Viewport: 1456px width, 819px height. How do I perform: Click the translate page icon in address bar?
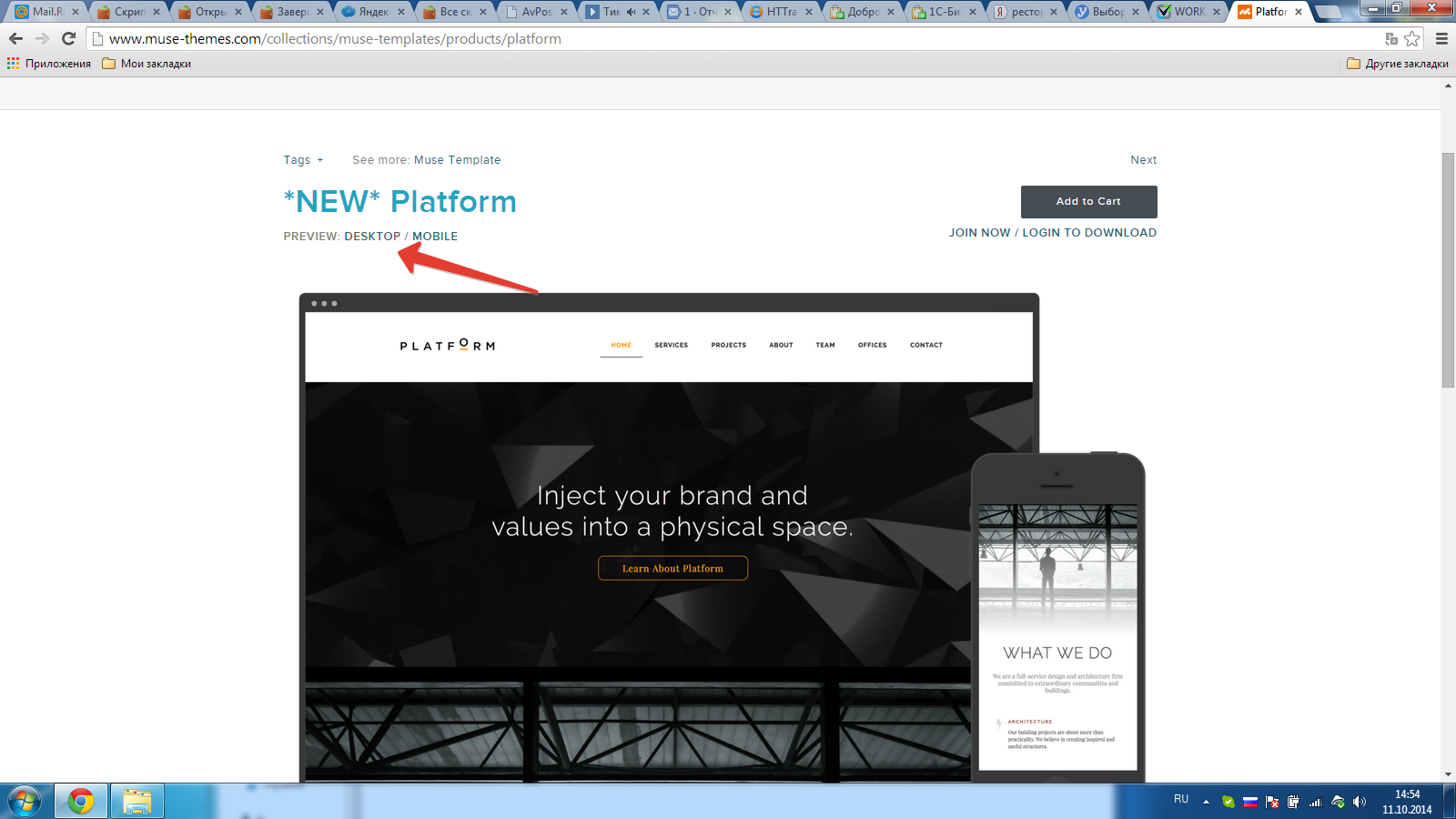click(1391, 38)
